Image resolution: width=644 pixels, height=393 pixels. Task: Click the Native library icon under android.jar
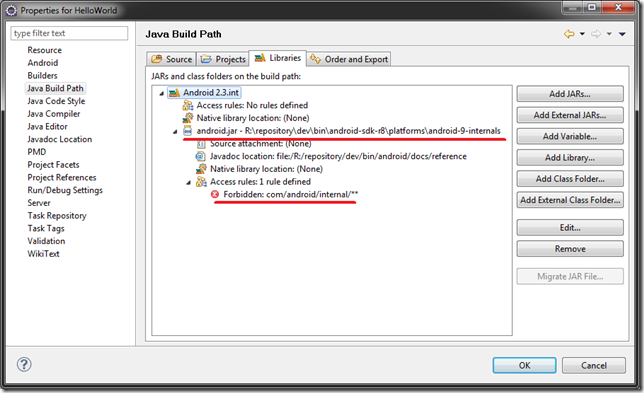point(201,169)
